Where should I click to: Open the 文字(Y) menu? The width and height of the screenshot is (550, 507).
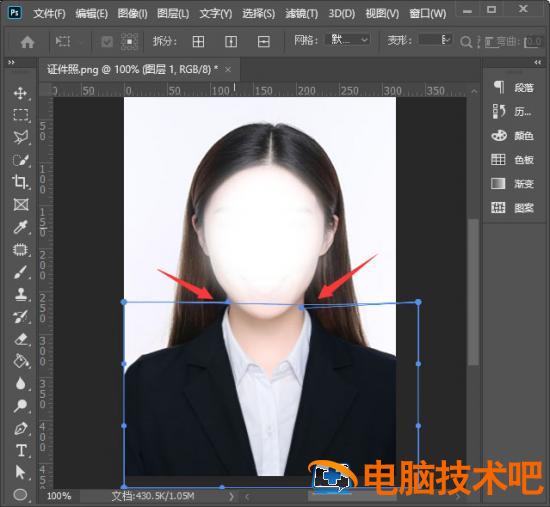(216, 14)
